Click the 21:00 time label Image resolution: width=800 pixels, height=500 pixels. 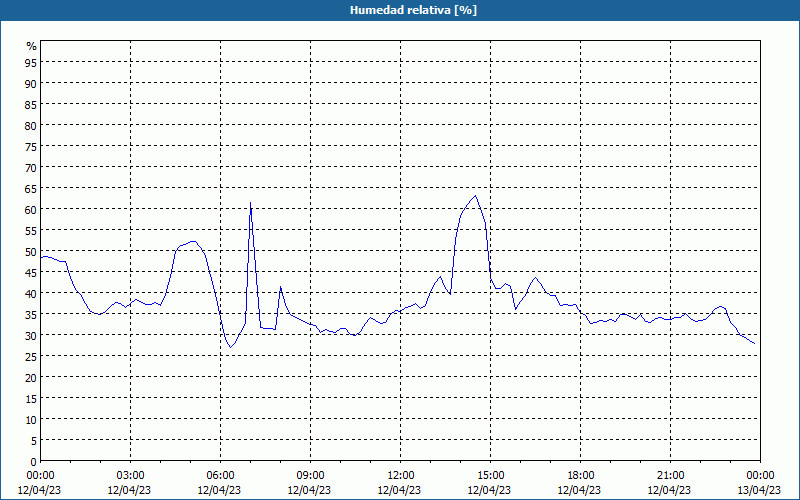click(670, 476)
